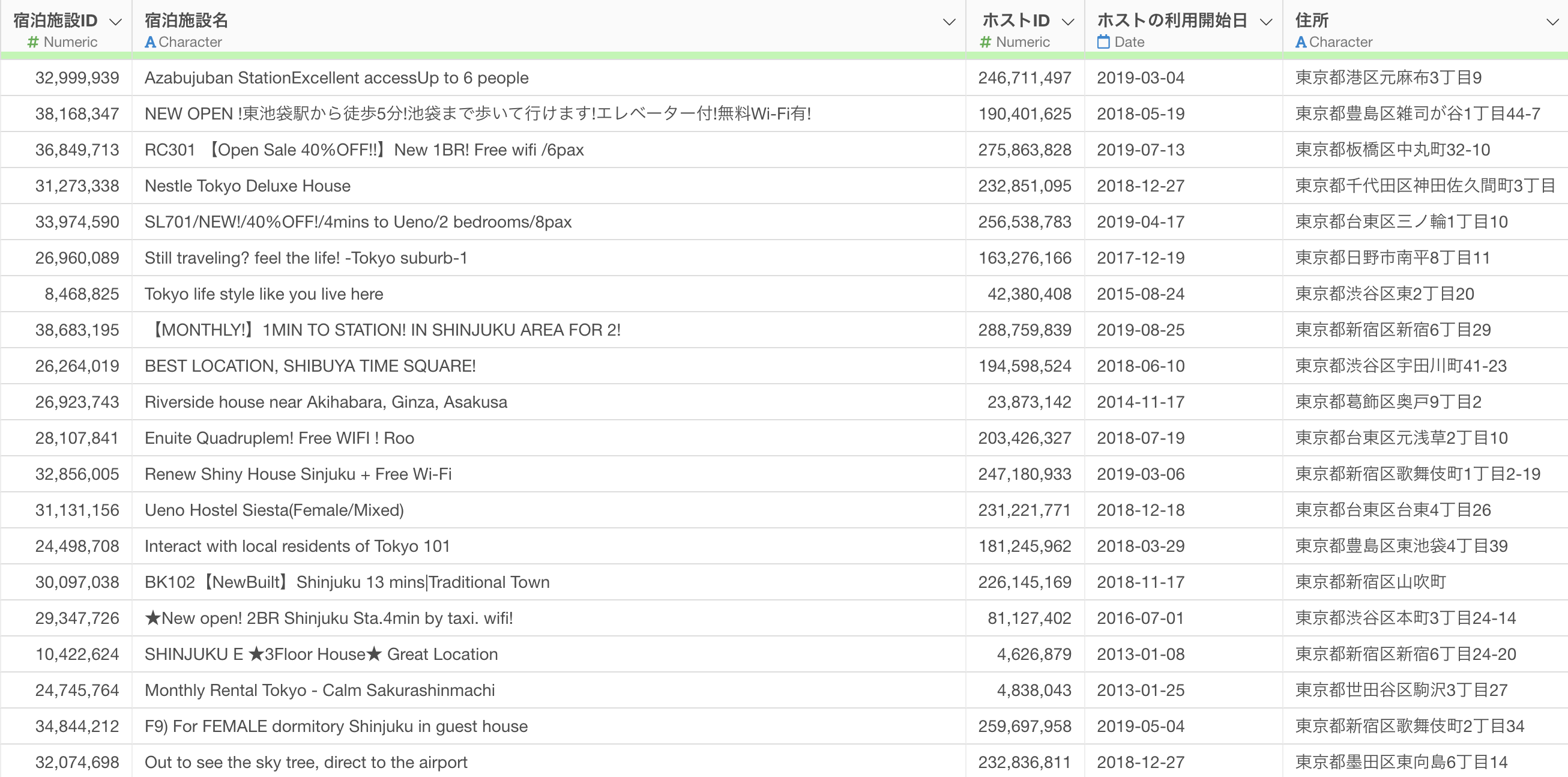Click cell 32,999,939
The image size is (1568, 777).
(77, 78)
